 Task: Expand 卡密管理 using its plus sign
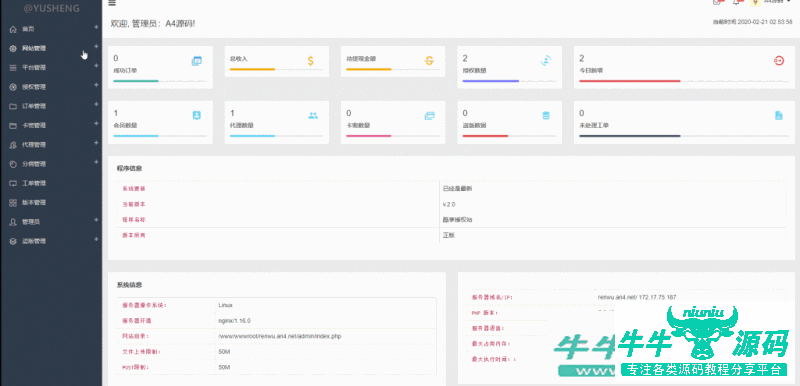click(x=96, y=123)
